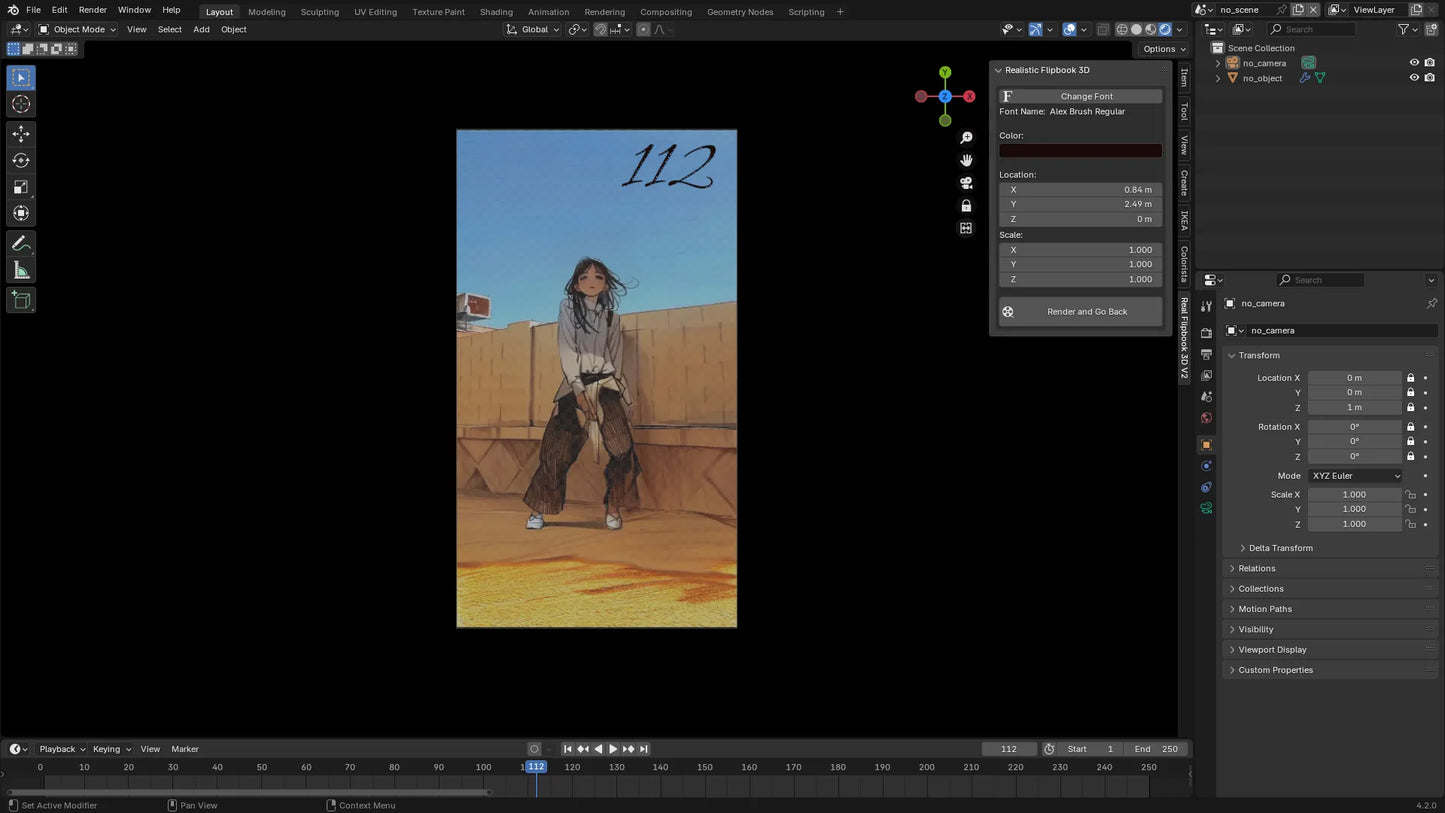Toggle the Rotation Z lock

click(x=1410, y=456)
